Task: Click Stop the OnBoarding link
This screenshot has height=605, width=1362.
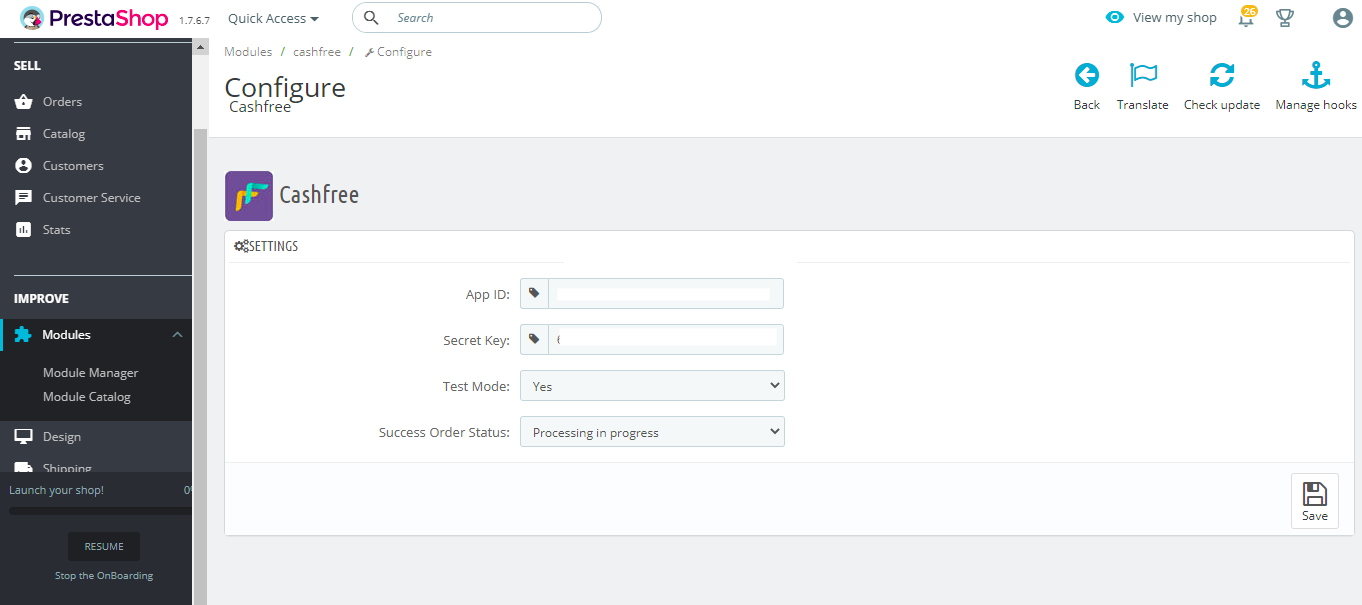Action: pos(104,576)
